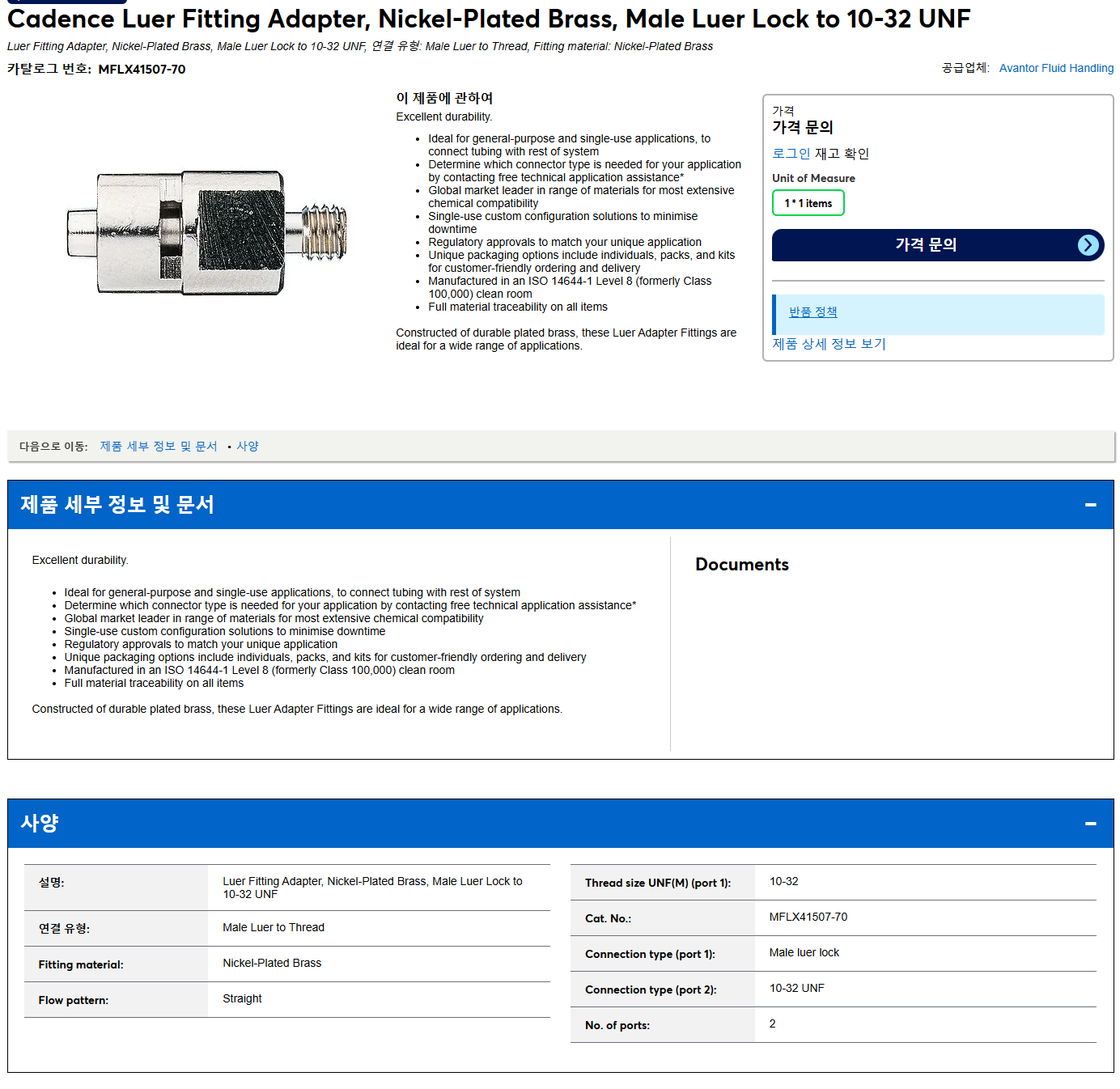Open 제품 상세 정보 보기 link
This screenshot has width=1120, height=1089.
tap(829, 344)
